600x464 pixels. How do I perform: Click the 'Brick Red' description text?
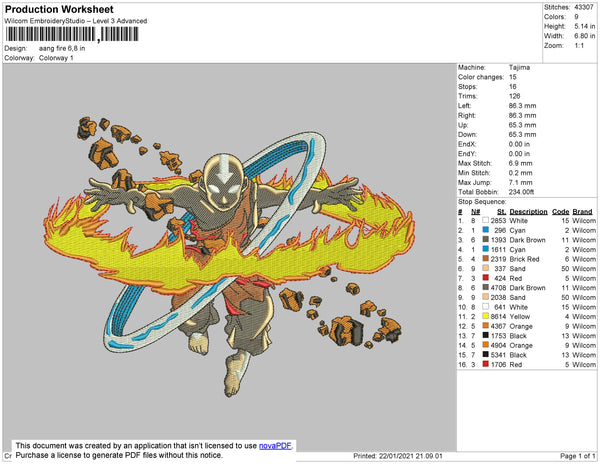point(524,259)
